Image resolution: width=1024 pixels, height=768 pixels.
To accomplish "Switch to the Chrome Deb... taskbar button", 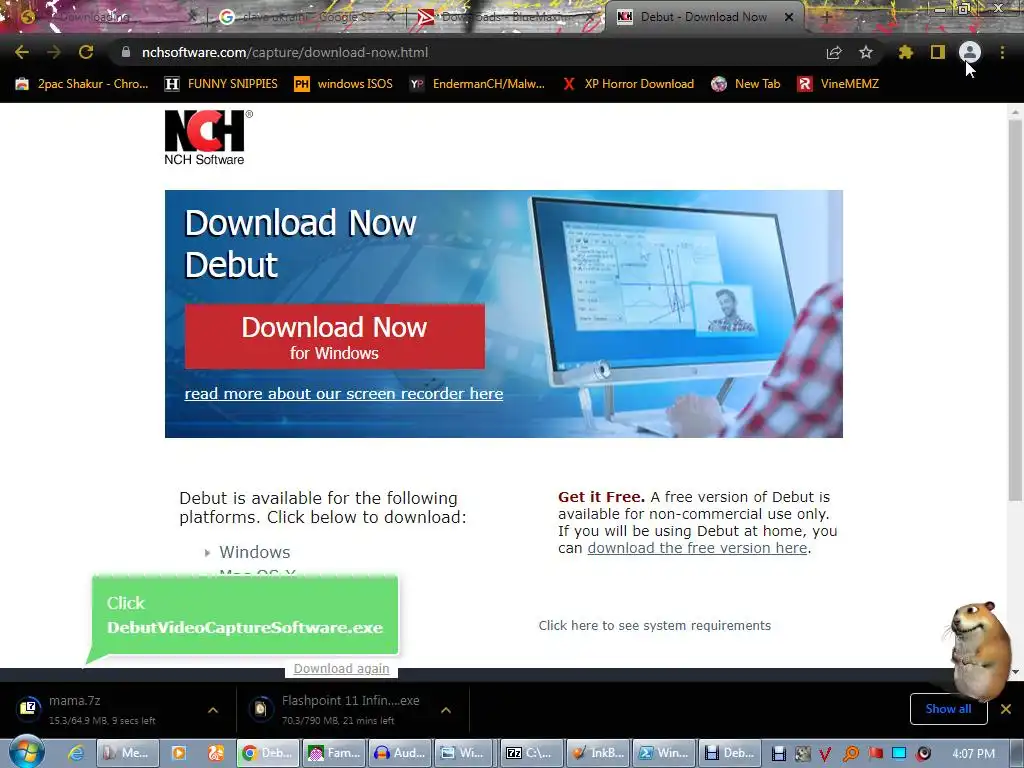I will click(268, 753).
